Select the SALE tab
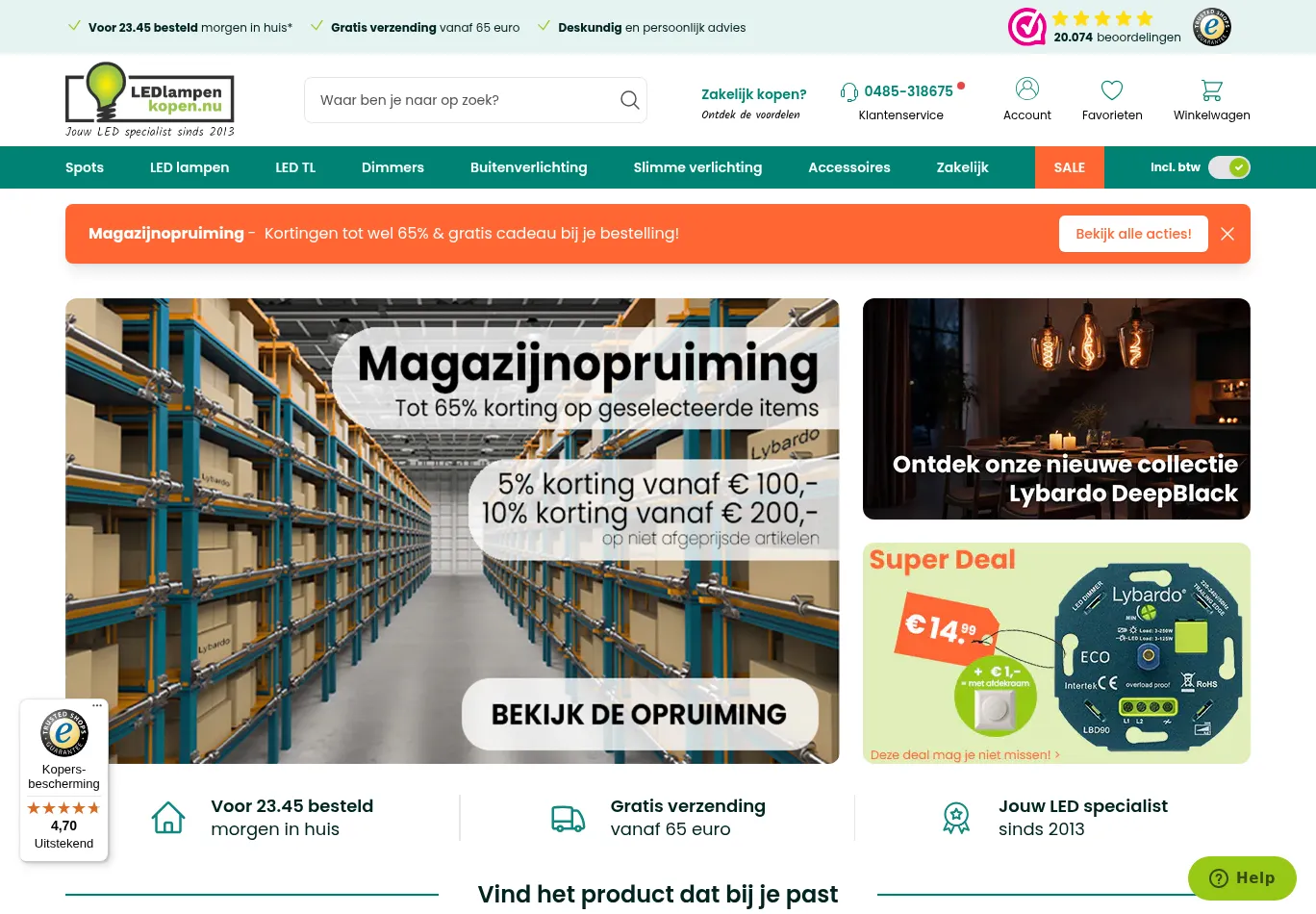The width and height of the screenshot is (1316, 914). coord(1070,167)
